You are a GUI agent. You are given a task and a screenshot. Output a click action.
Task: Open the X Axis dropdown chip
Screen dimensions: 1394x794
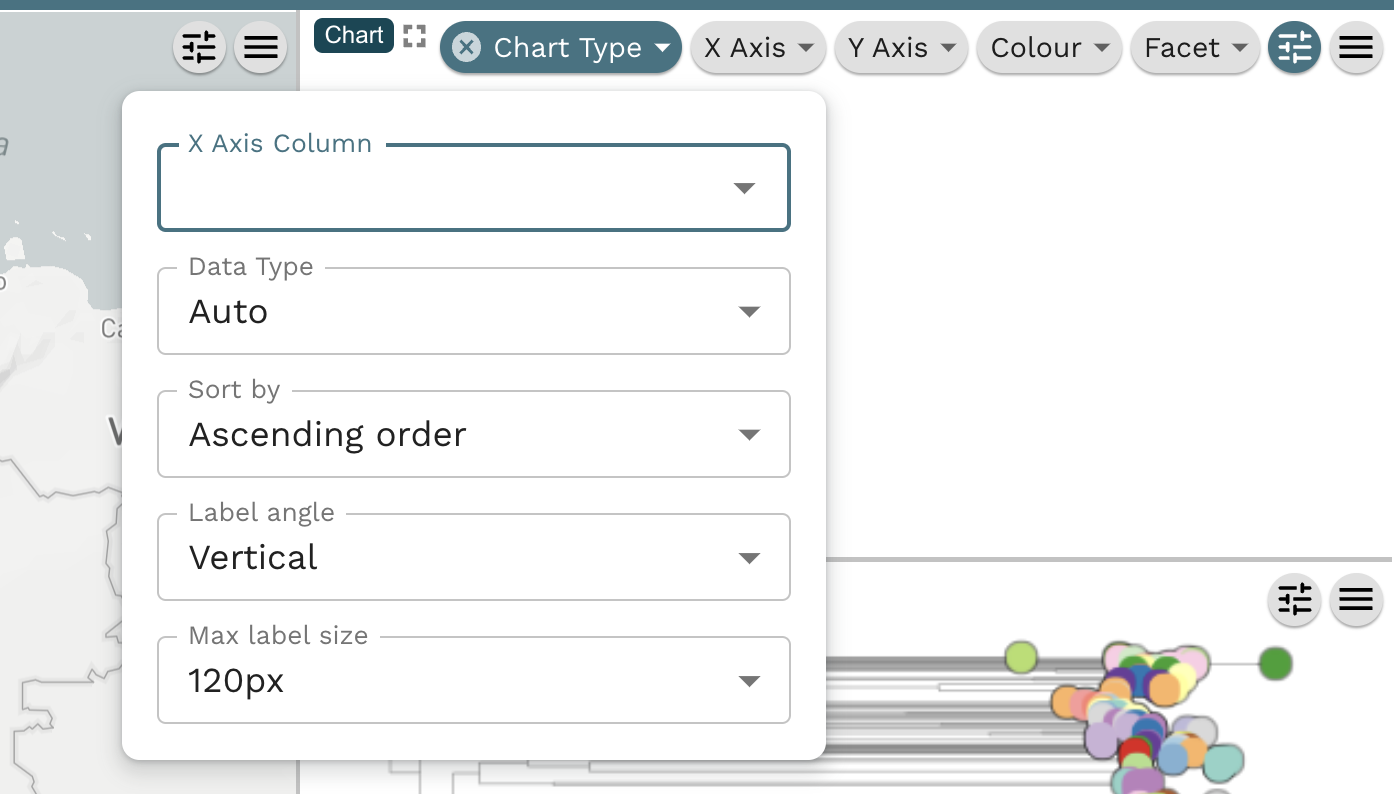pos(758,47)
